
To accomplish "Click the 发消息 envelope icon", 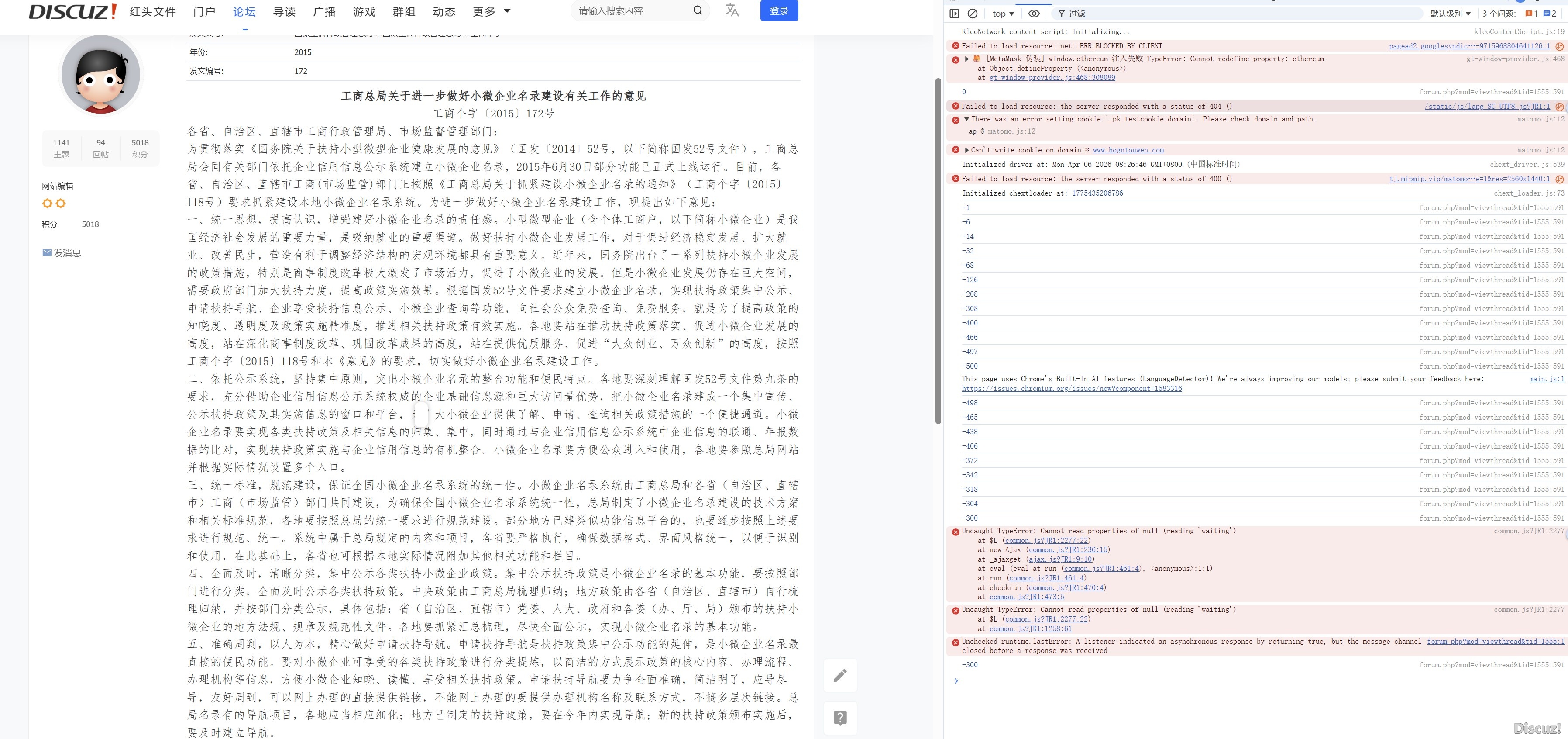I will click(47, 253).
